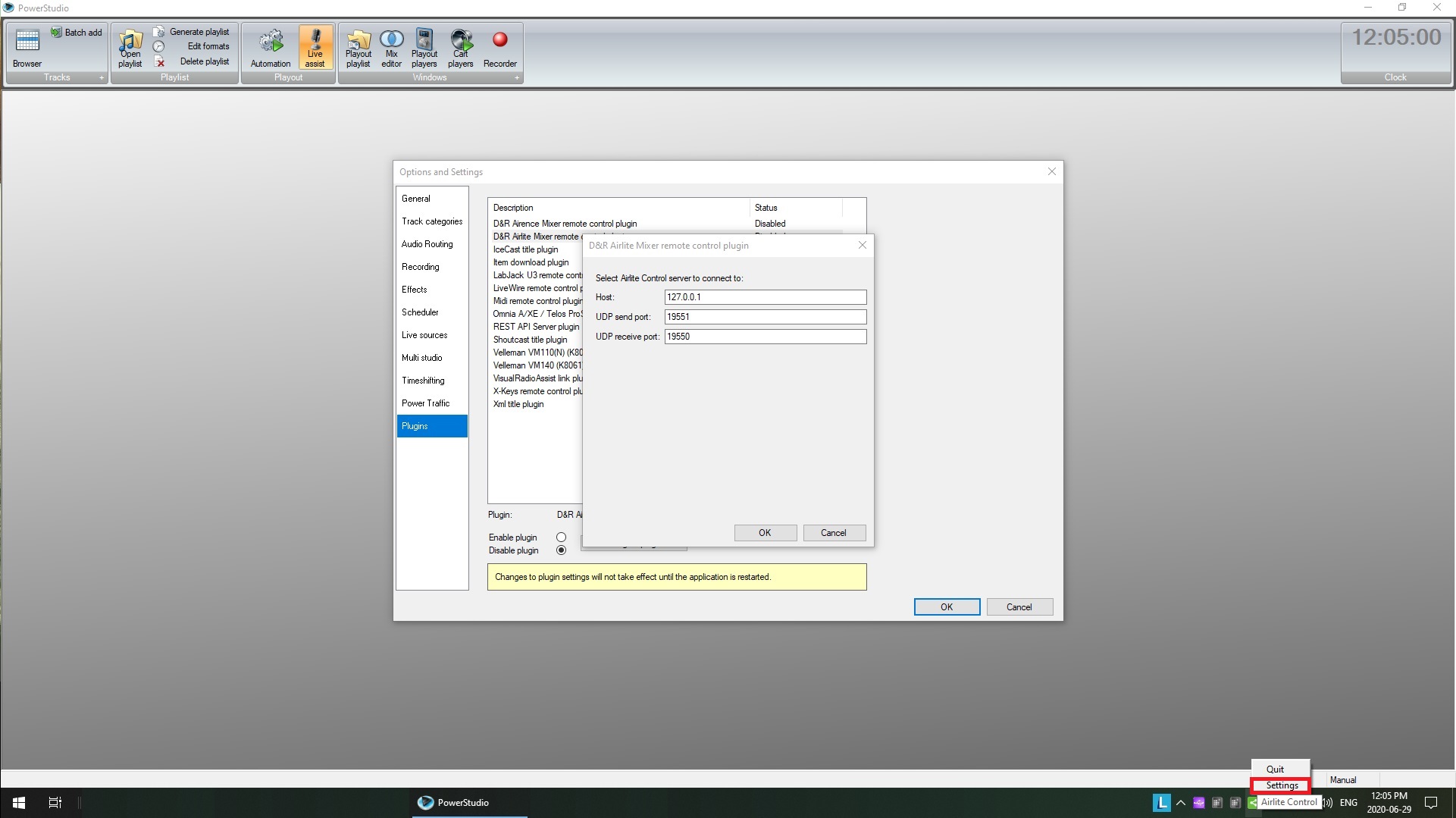Show the Cart players window
Screen dimensions: 1456x818
[461, 47]
